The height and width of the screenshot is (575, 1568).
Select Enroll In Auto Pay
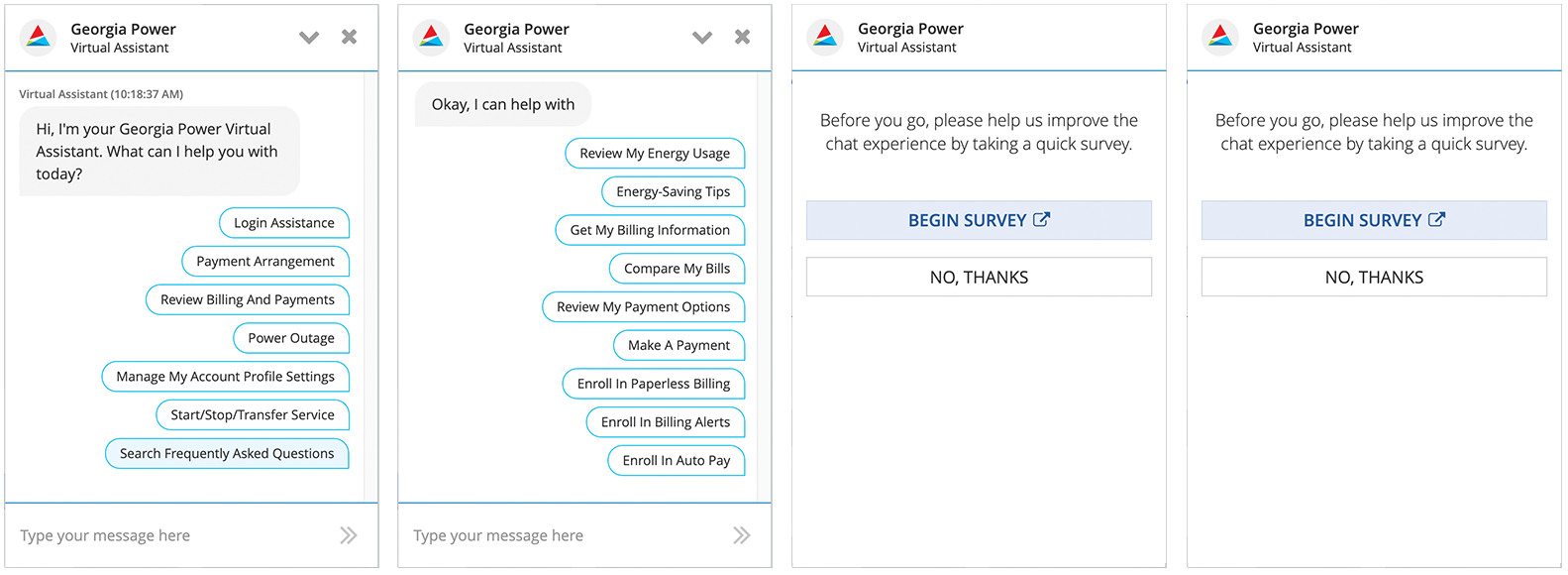coord(677,461)
